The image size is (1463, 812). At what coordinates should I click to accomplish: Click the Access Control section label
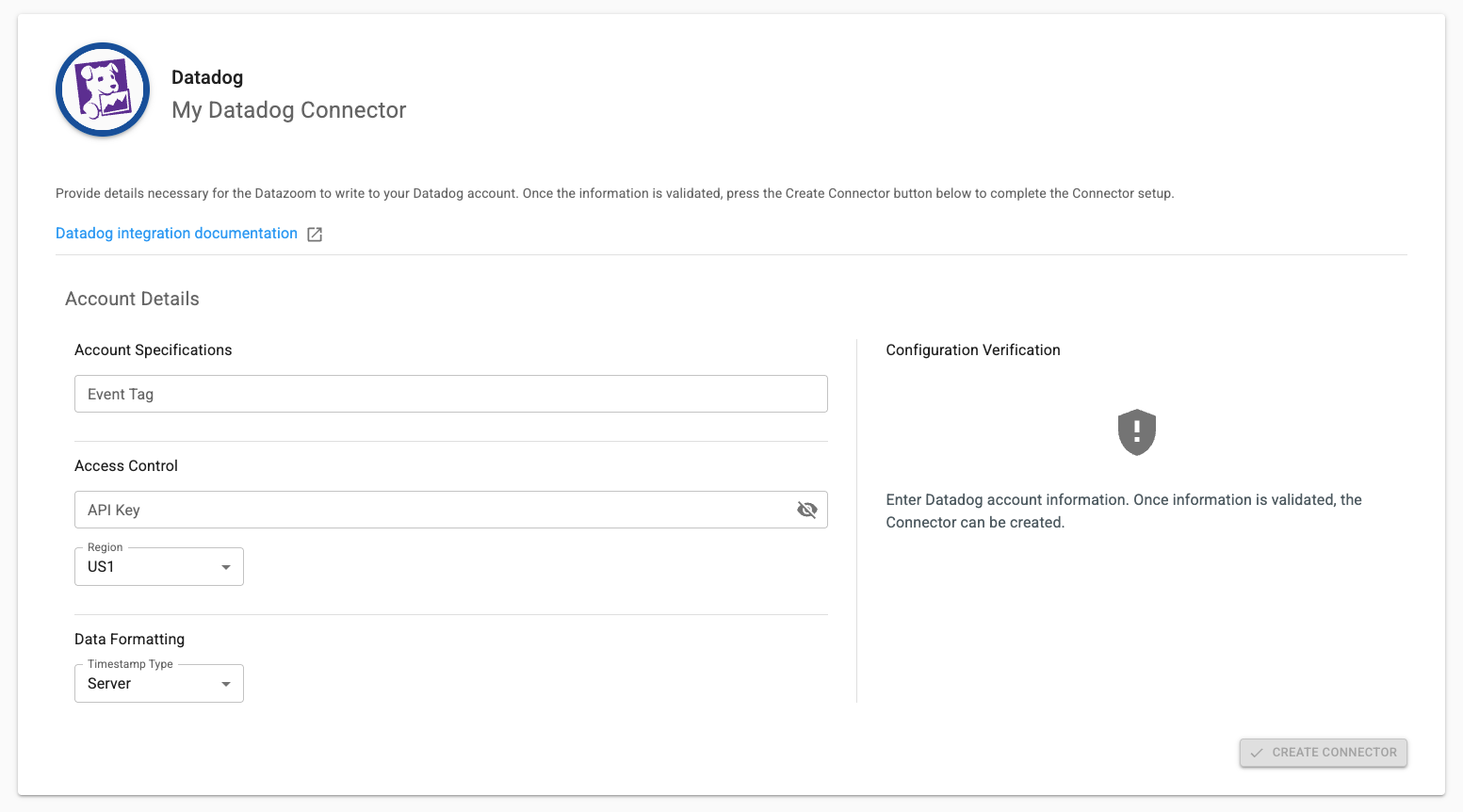[x=126, y=465]
